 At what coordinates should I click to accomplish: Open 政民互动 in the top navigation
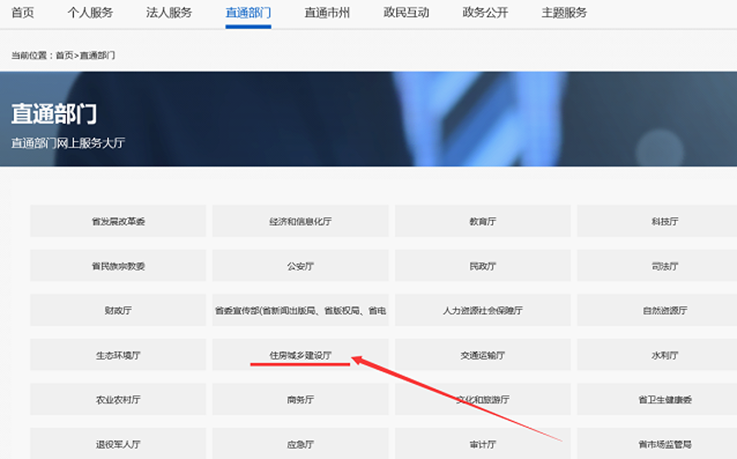click(406, 13)
